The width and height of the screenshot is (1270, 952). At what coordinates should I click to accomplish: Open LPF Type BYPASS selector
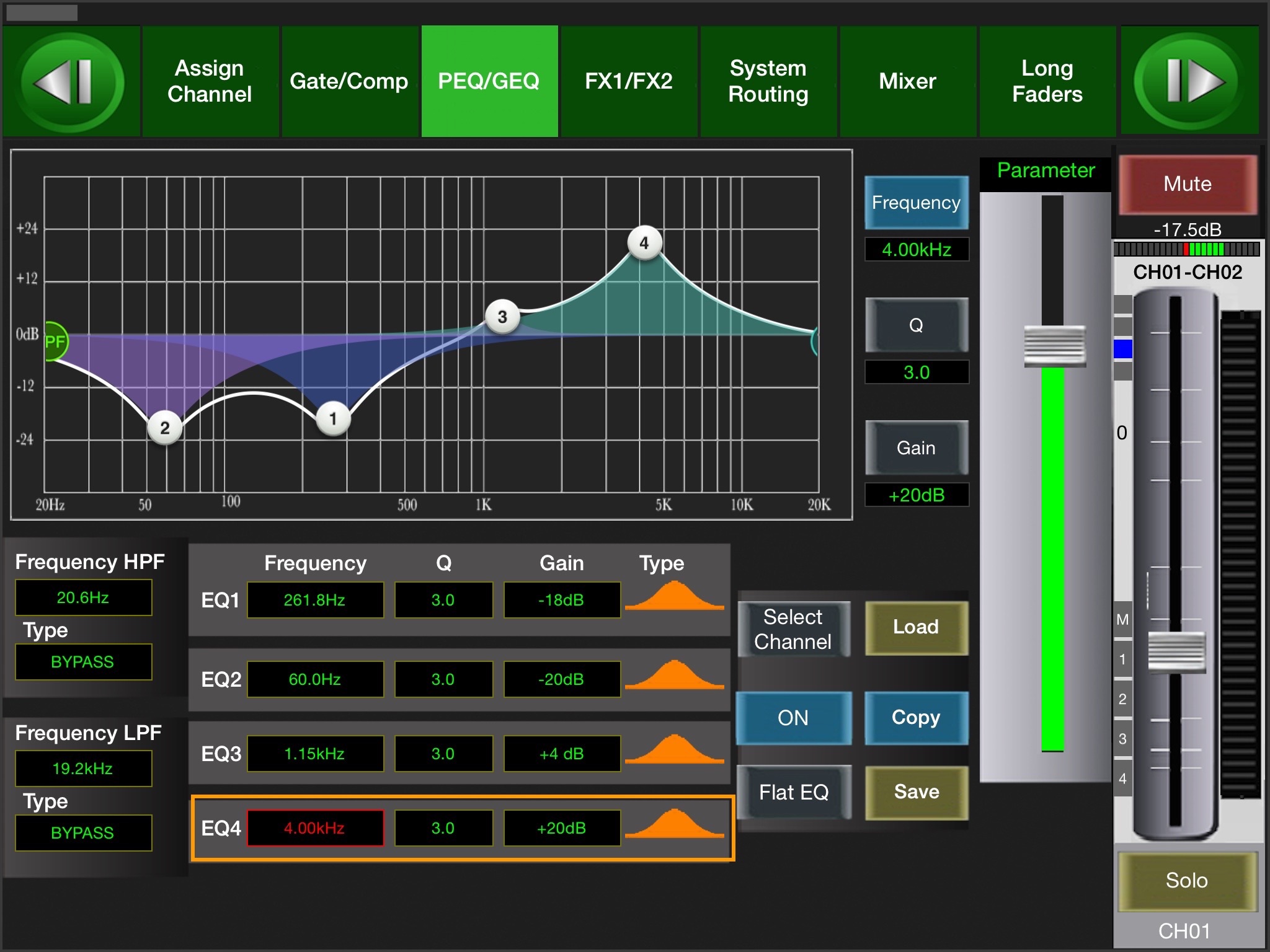83,833
